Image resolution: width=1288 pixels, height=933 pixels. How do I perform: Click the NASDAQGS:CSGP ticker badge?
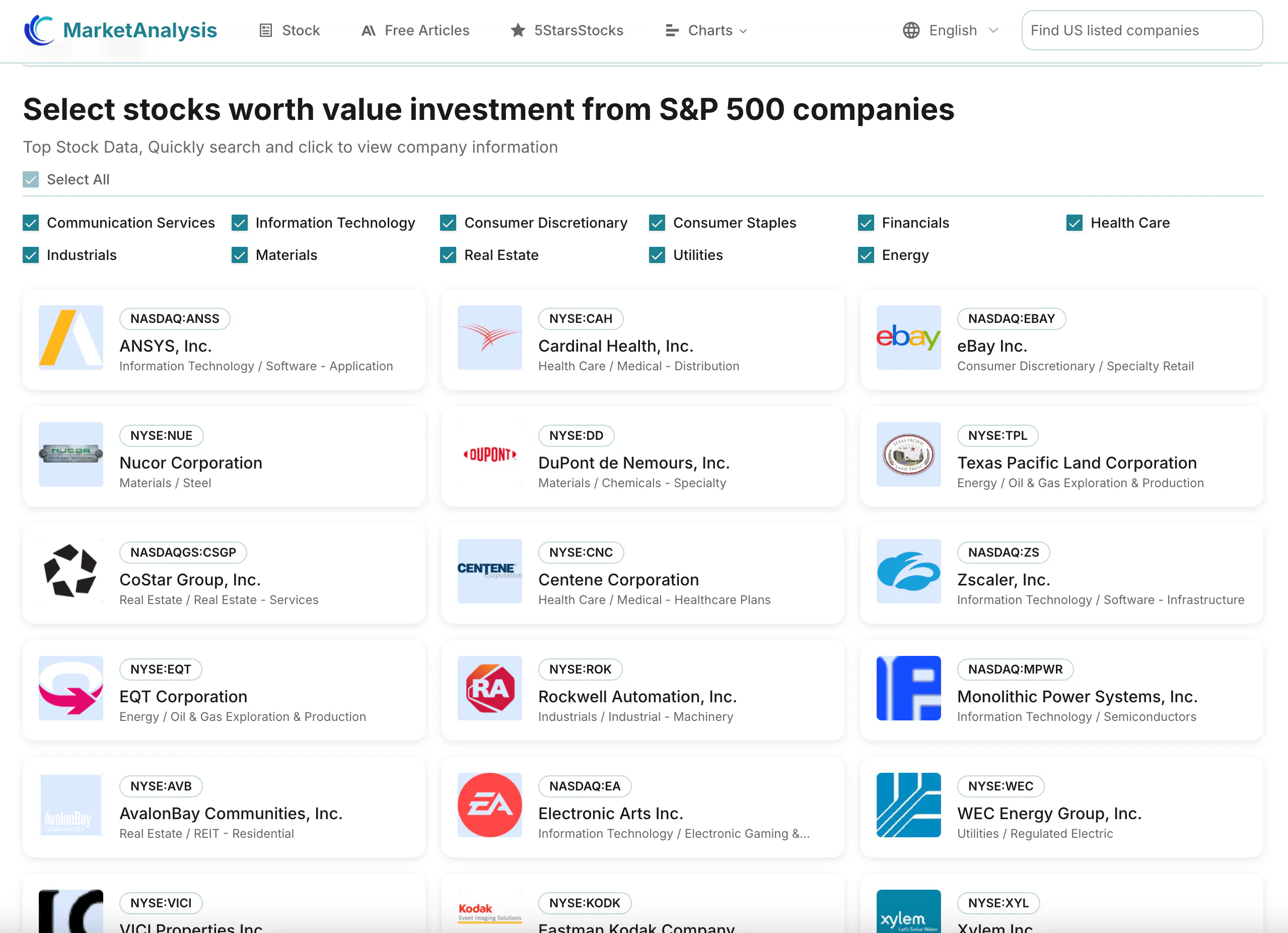(183, 552)
